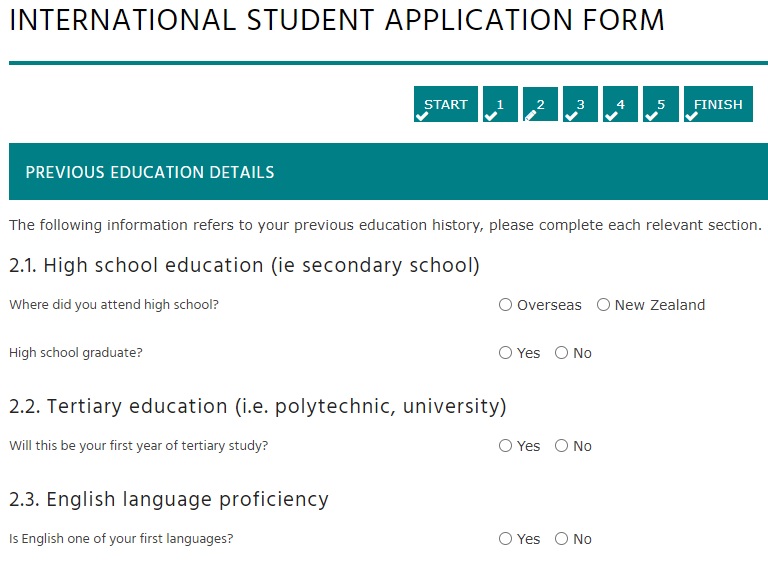Choose New Zealand as high school location
This screenshot has height=567, width=768.
click(x=604, y=305)
